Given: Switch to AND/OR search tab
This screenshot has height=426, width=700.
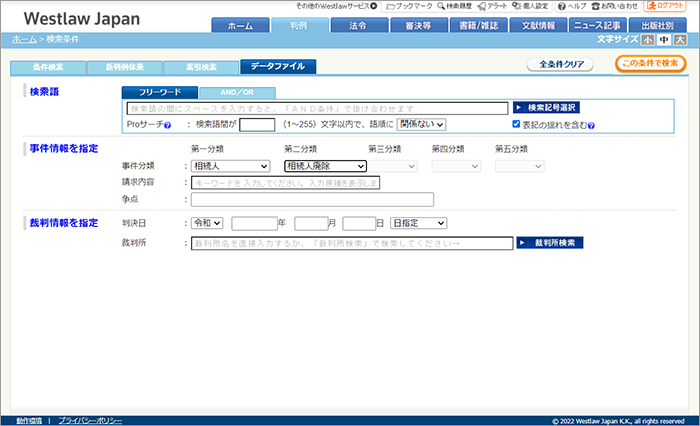Looking at the screenshot, I should click(237, 93).
